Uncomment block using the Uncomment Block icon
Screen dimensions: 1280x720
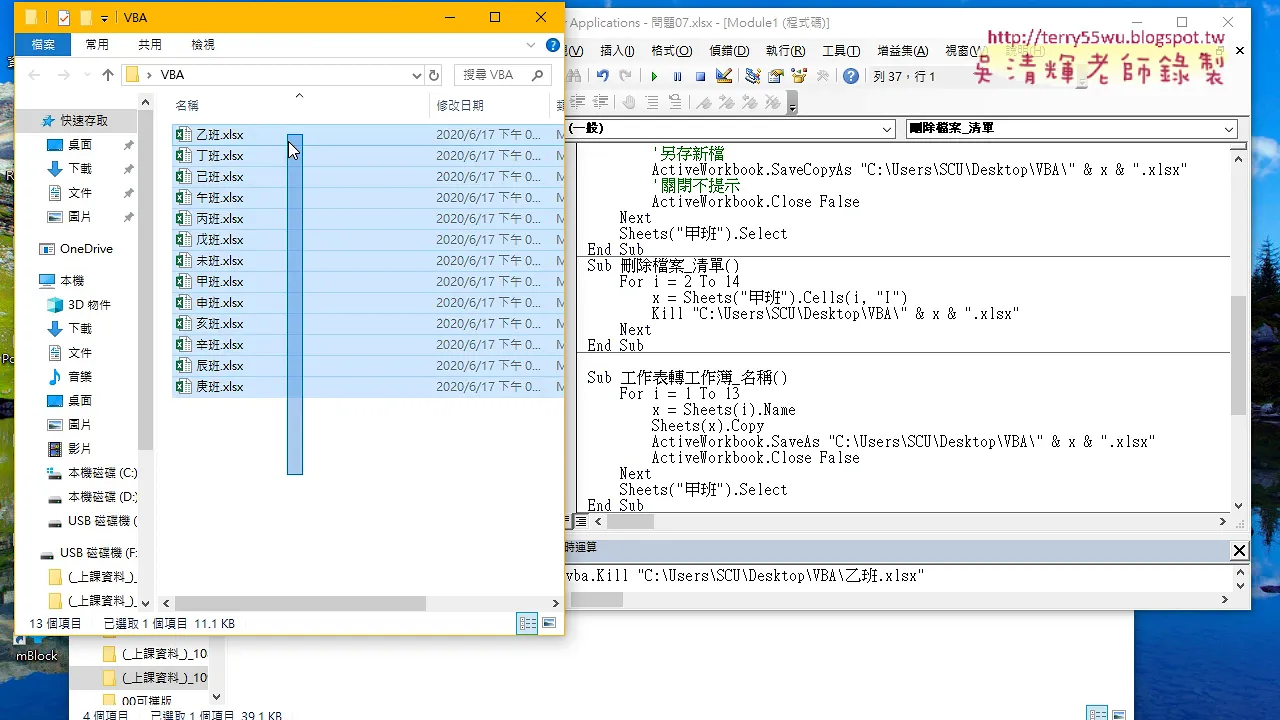(675, 102)
